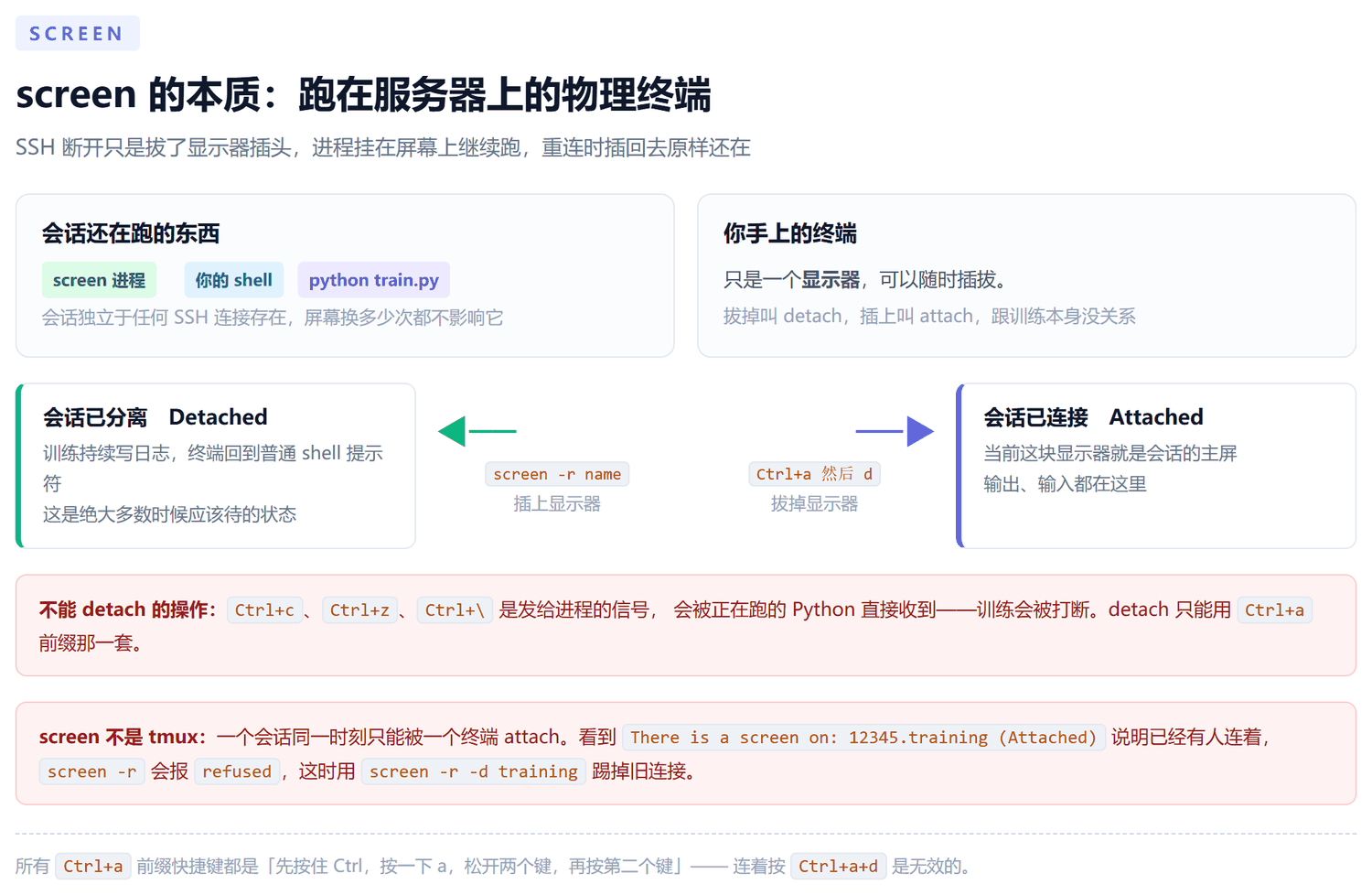Click text '会话独立于任何 SSH 连接存在'

pyautogui.click(x=166, y=318)
